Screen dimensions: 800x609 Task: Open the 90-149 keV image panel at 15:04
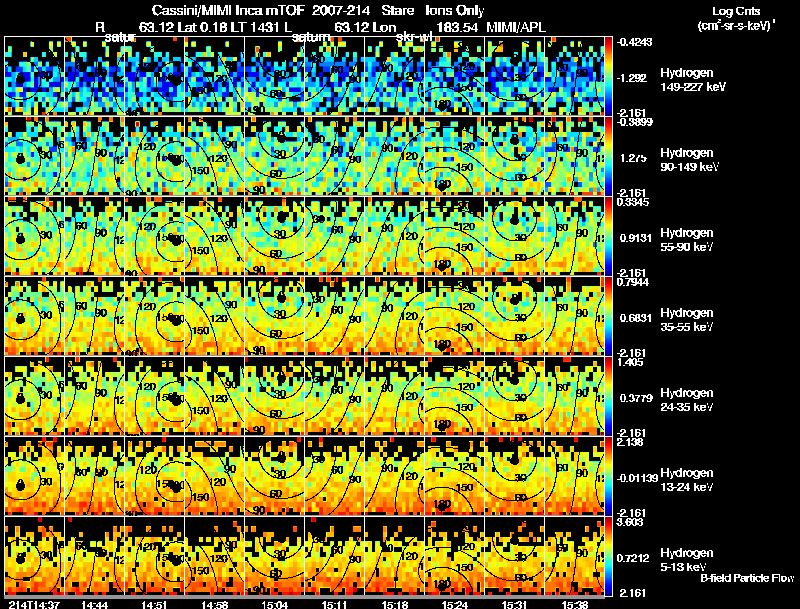[x=274, y=156]
